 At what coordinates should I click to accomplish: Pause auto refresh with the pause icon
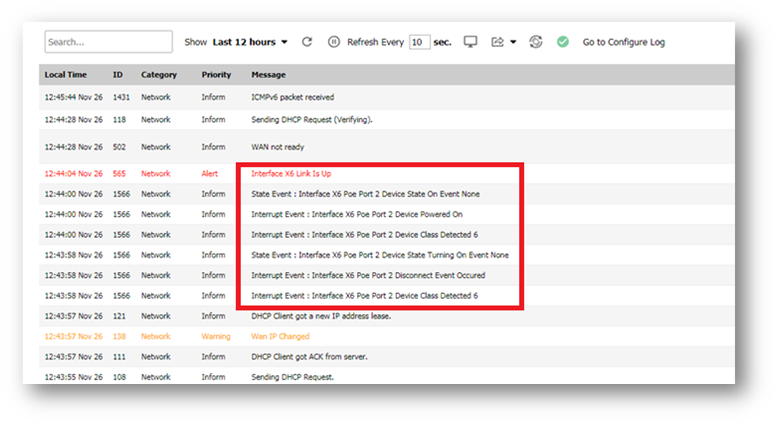334,42
